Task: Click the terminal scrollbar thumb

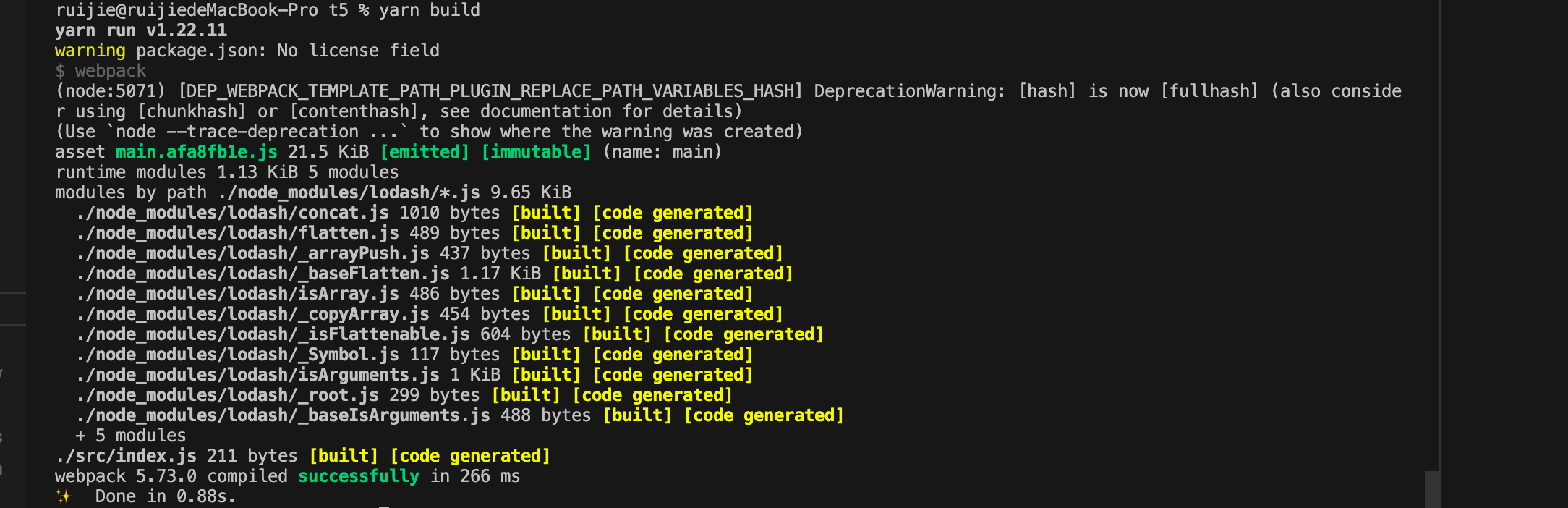Action: tap(1431, 489)
